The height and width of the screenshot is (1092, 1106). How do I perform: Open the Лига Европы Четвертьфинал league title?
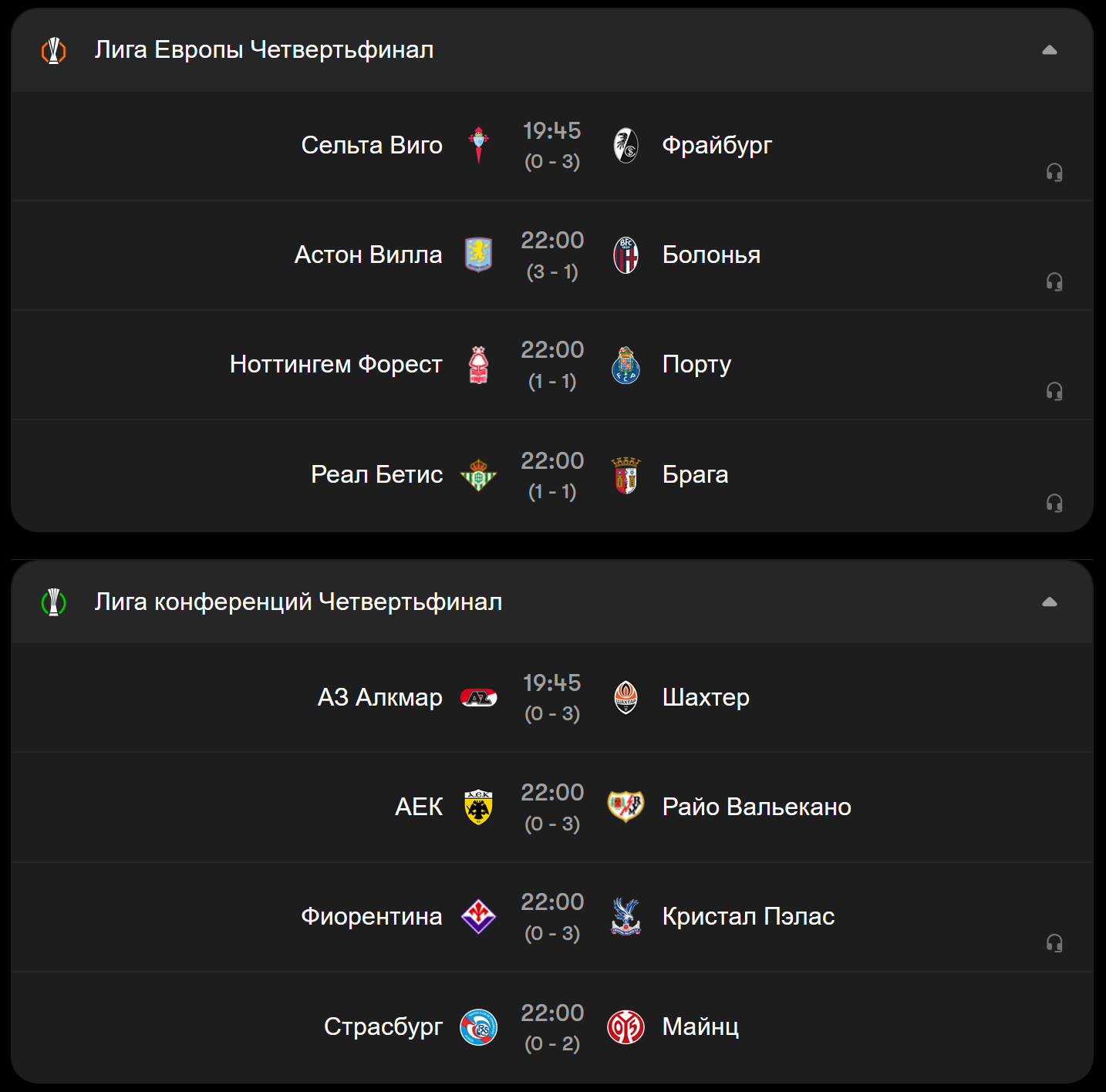pos(264,50)
